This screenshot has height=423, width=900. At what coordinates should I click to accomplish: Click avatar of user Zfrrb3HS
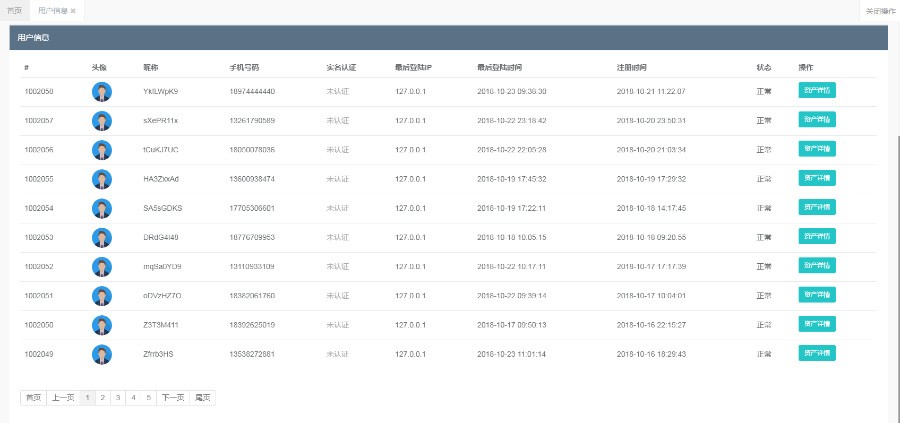click(x=102, y=355)
